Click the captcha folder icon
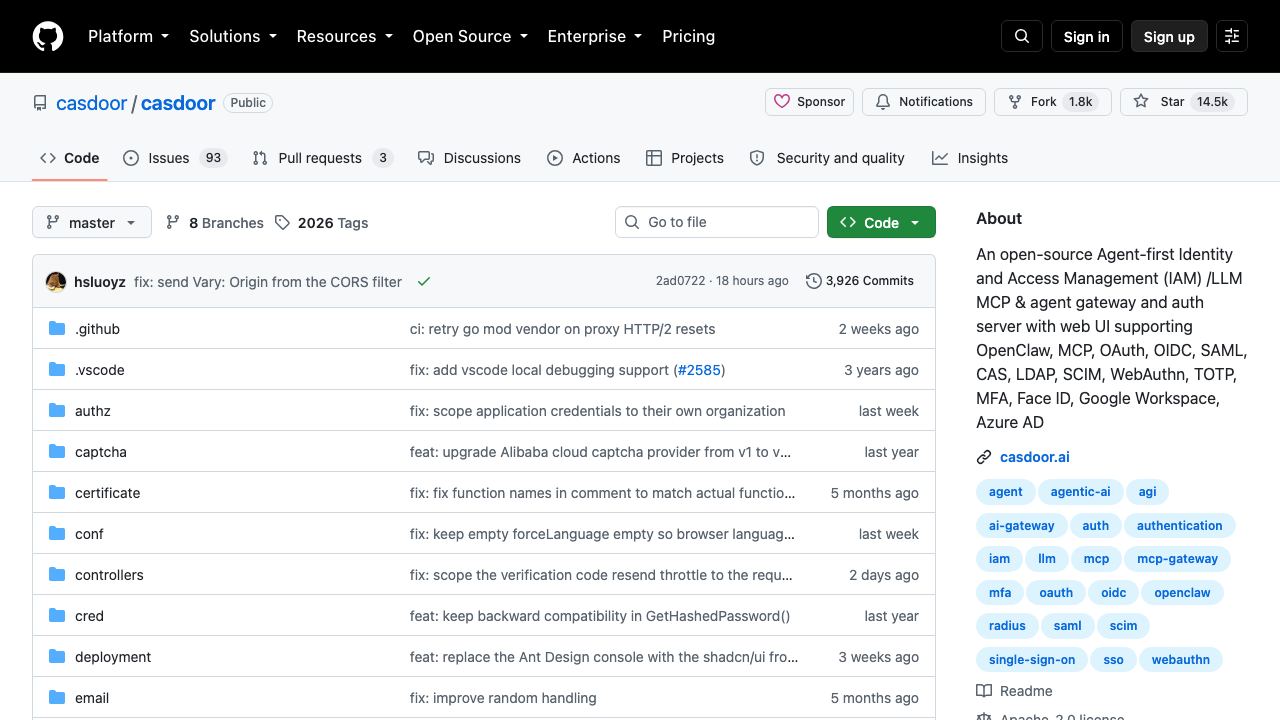This screenshot has height=720, width=1280. pyautogui.click(x=57, y=452)
